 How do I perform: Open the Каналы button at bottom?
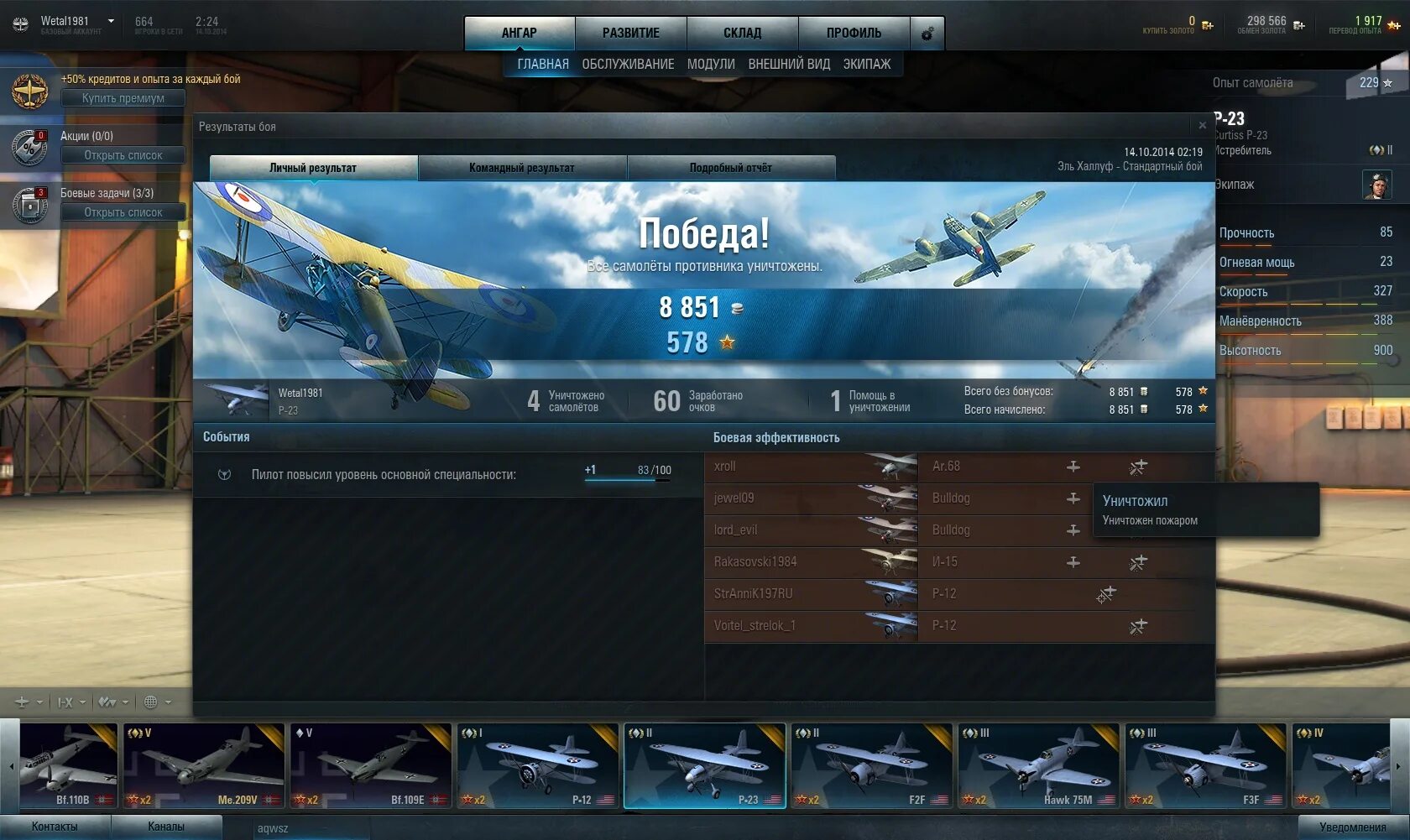coord(166,827)
